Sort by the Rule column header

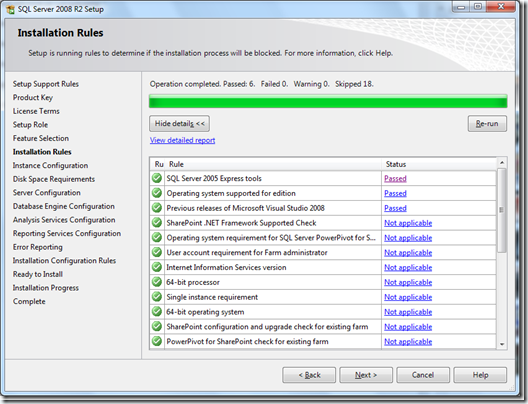click(x=273, y=164)
